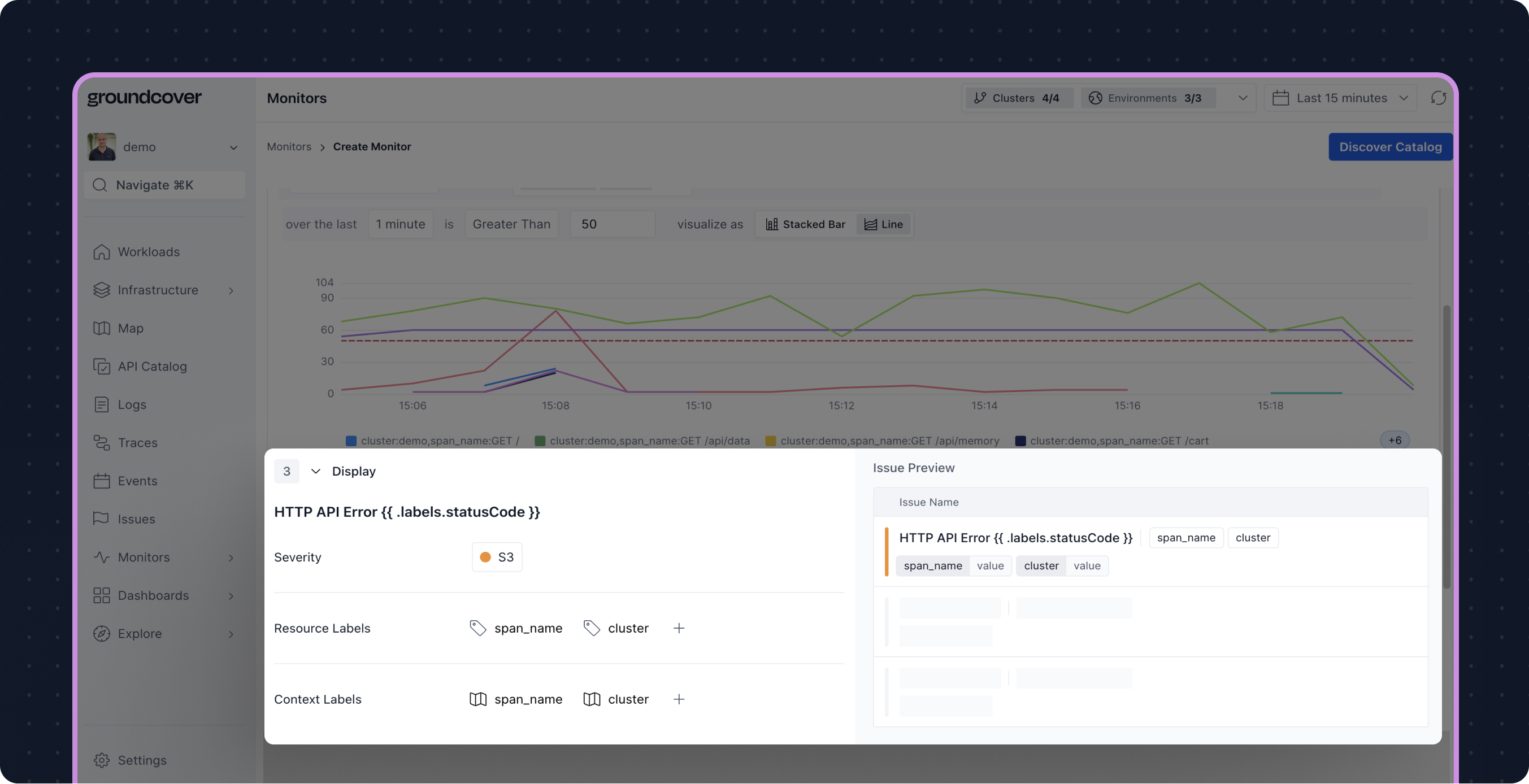Image resolution: width=1529 pixels, height=784 pixels.
Task: Open the Issues page in sidebar
Action: [x=136, y=519]
